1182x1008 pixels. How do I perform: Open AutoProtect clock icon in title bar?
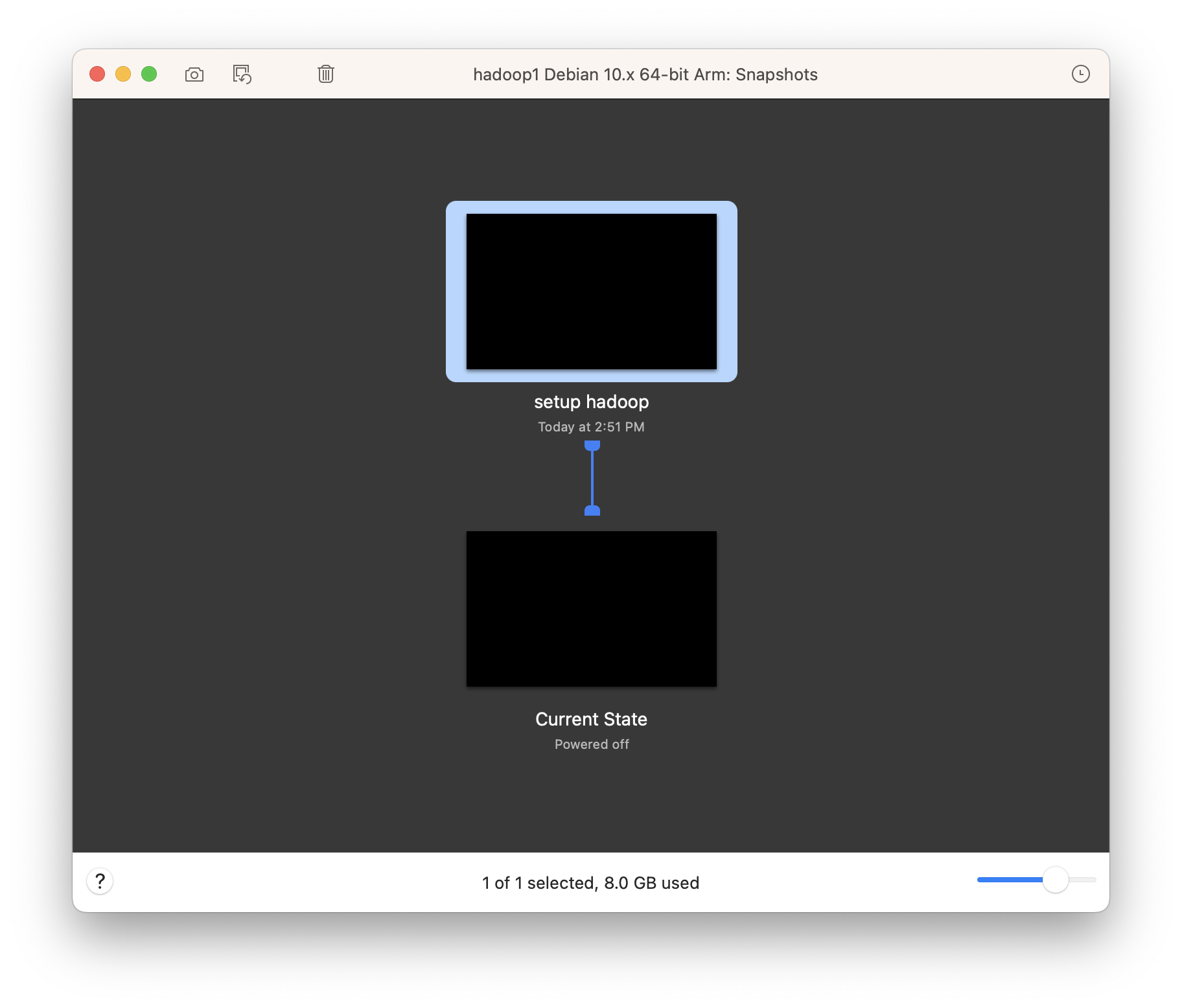[x=1080, y=74]
